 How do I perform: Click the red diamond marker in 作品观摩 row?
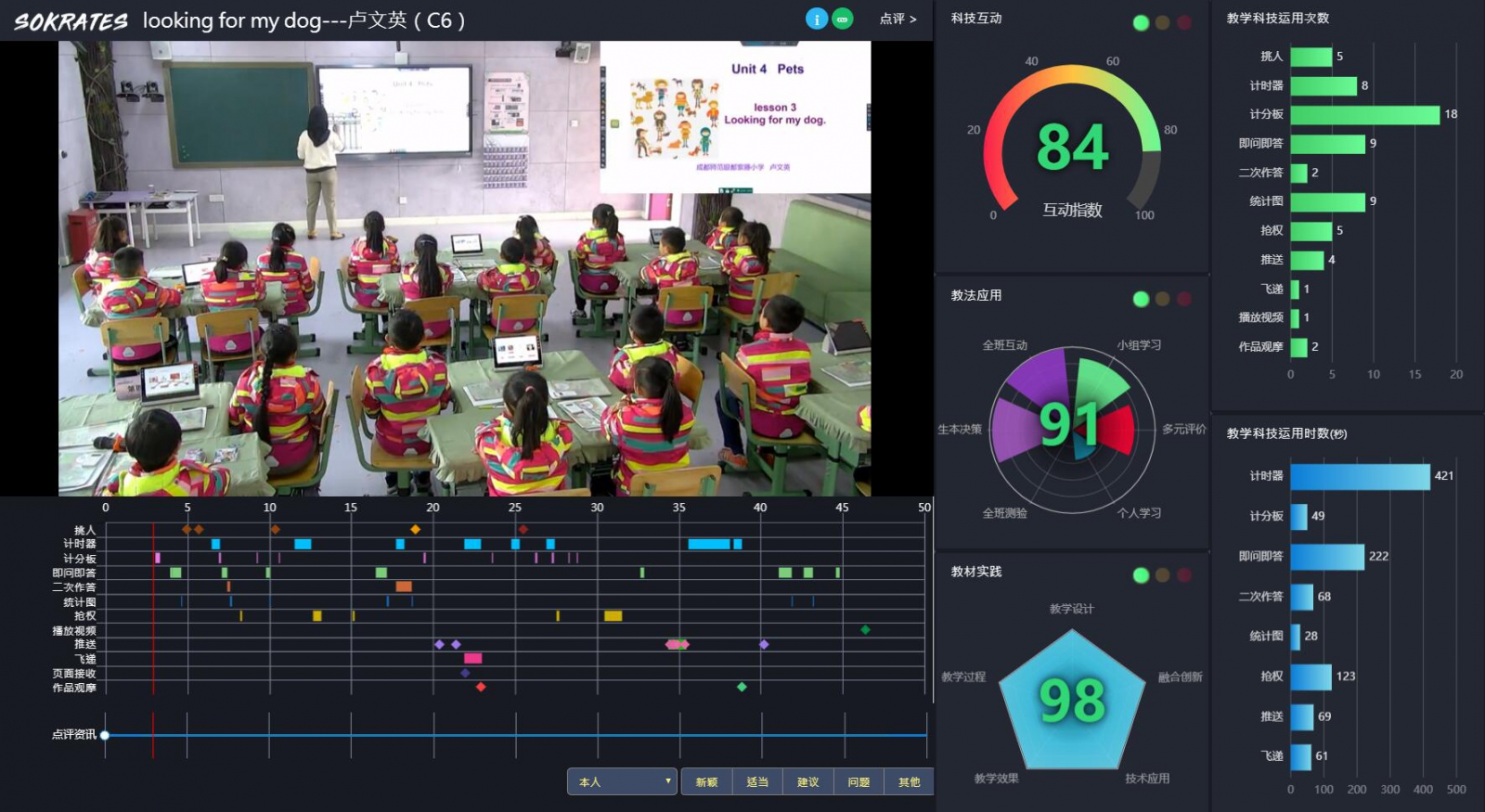481,687
